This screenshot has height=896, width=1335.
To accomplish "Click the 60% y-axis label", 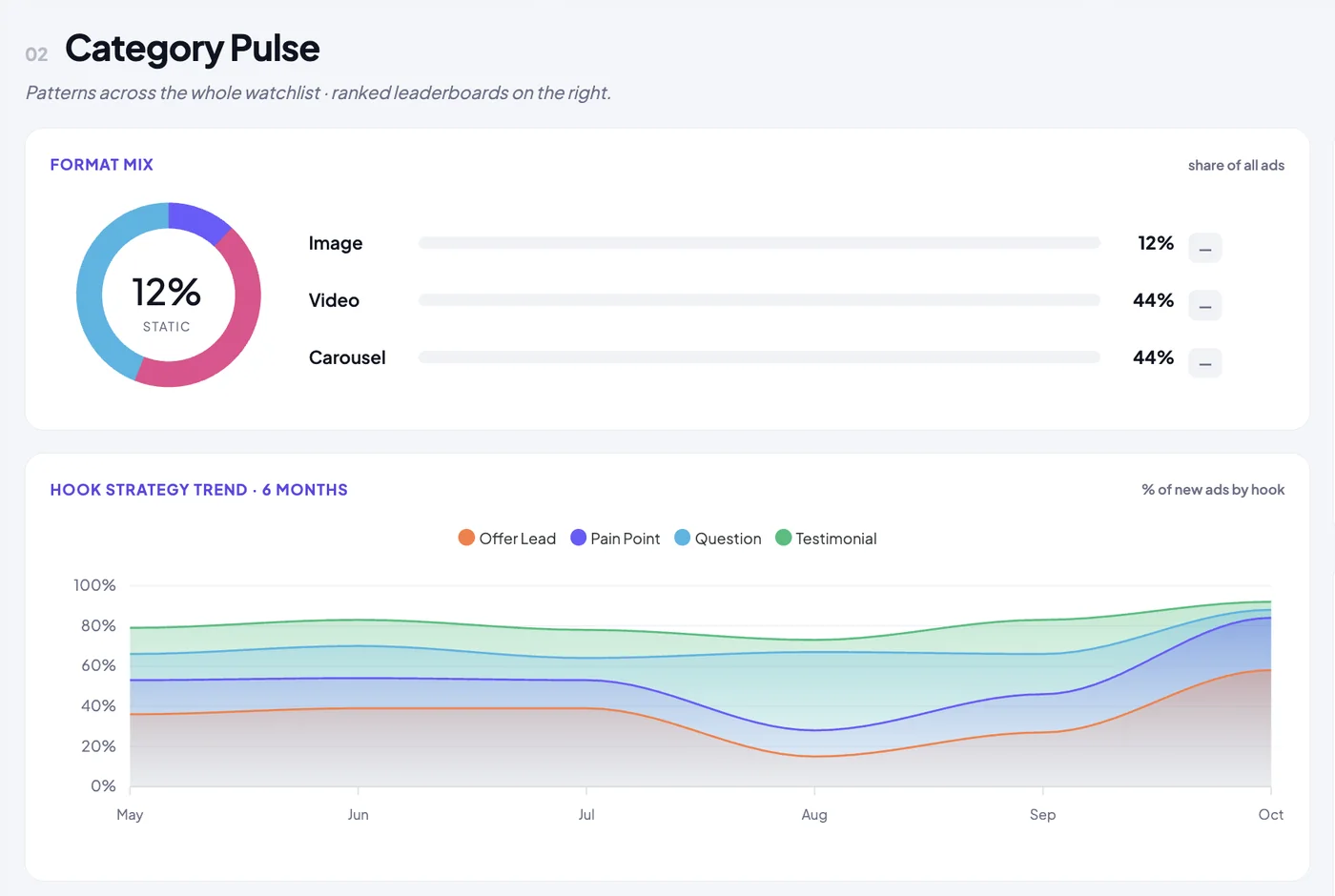I will tap(98, 665).
